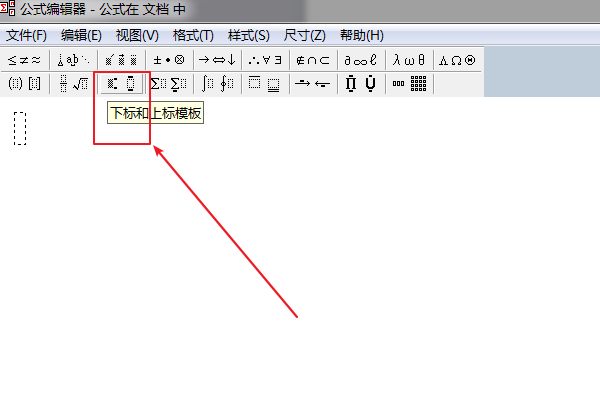This screenshot has width=600, height=400.
Task: Open the spaces and ellipses palette
Action: pos(73,60)
